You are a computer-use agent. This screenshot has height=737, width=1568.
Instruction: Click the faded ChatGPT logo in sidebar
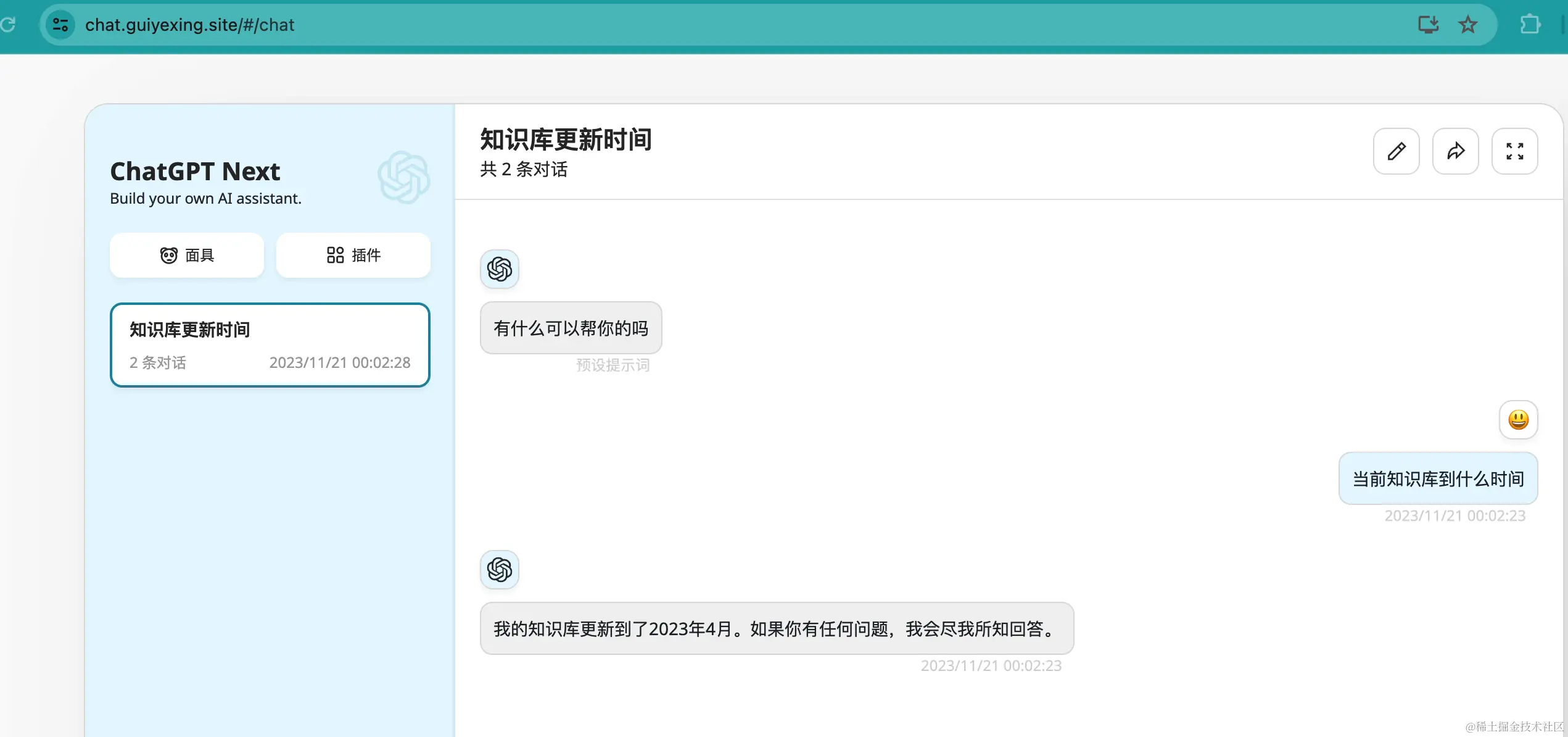click(404, 178)
